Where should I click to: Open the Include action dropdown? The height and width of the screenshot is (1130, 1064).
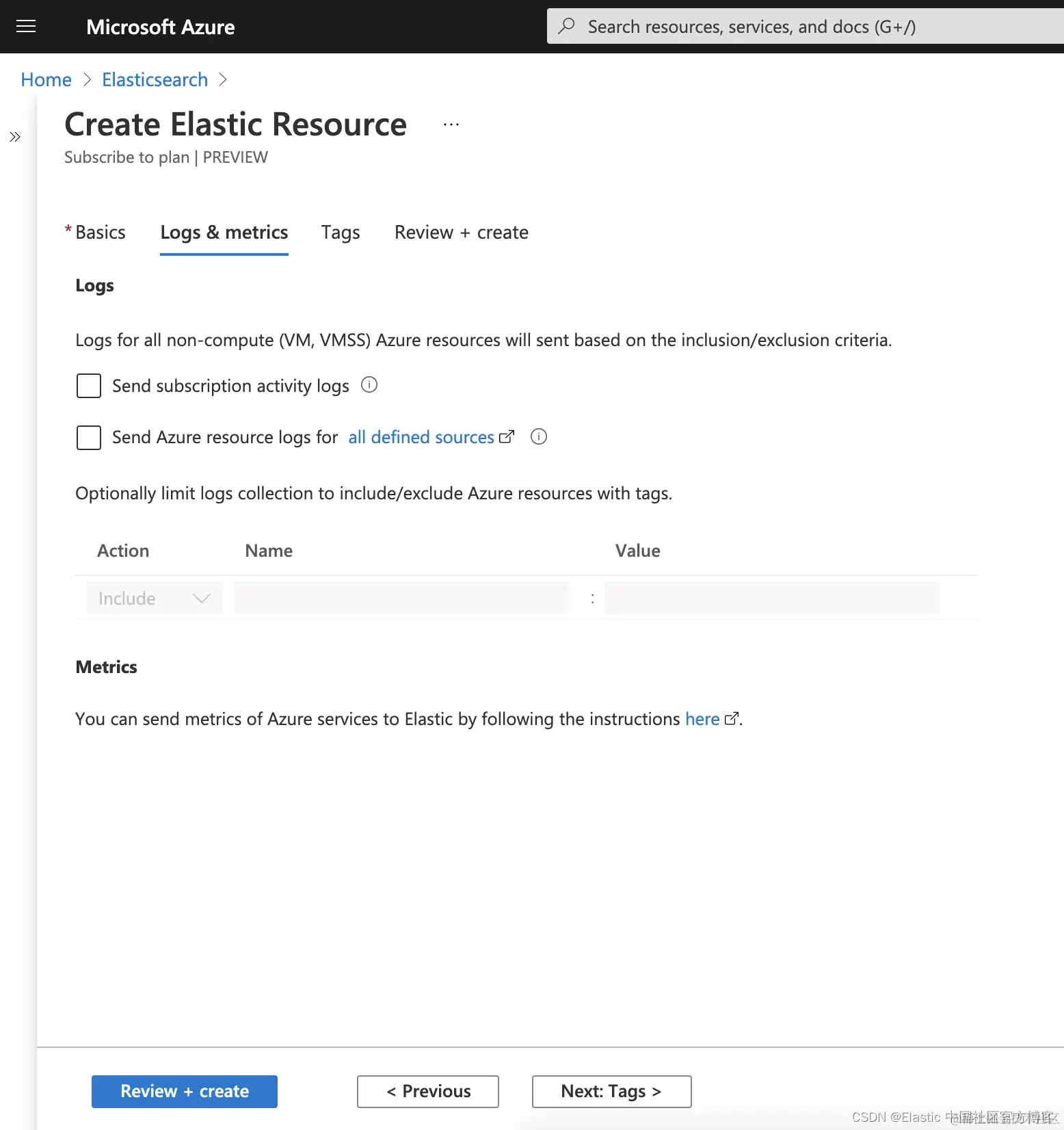pos(155,599)
